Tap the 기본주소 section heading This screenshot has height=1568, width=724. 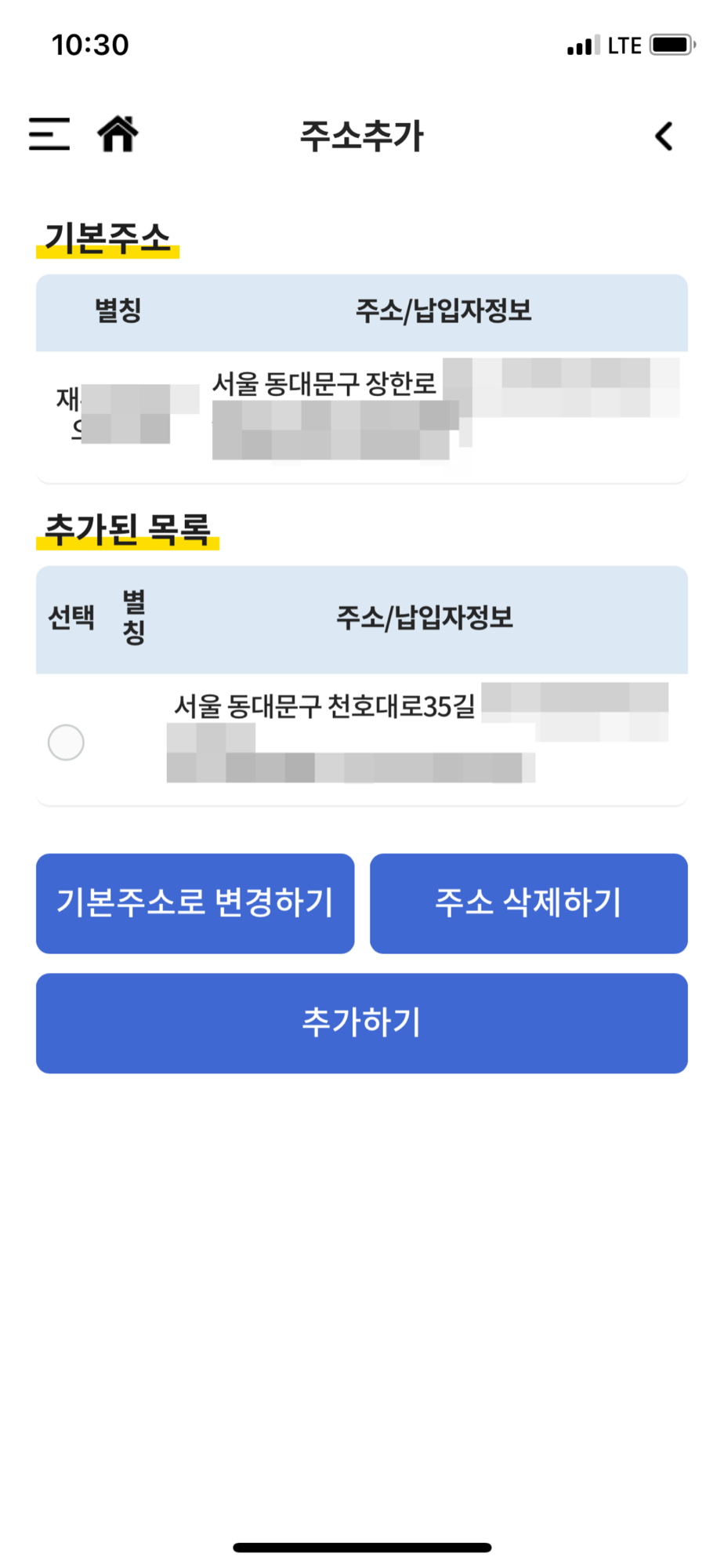[x=107, y=238]
